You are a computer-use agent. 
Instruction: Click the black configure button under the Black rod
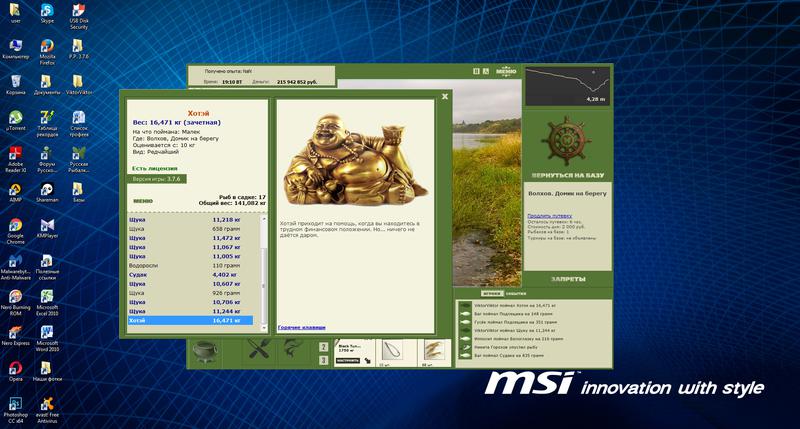[x=348, y=361]
